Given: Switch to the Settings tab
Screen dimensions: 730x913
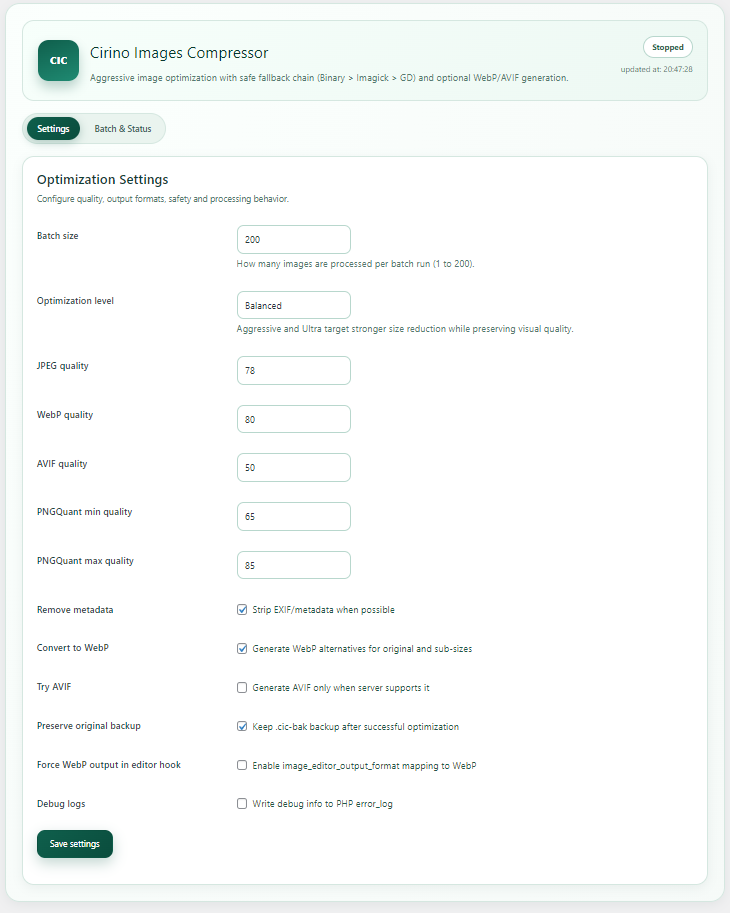Looking at the screenshot, I should tap(53, 129).
